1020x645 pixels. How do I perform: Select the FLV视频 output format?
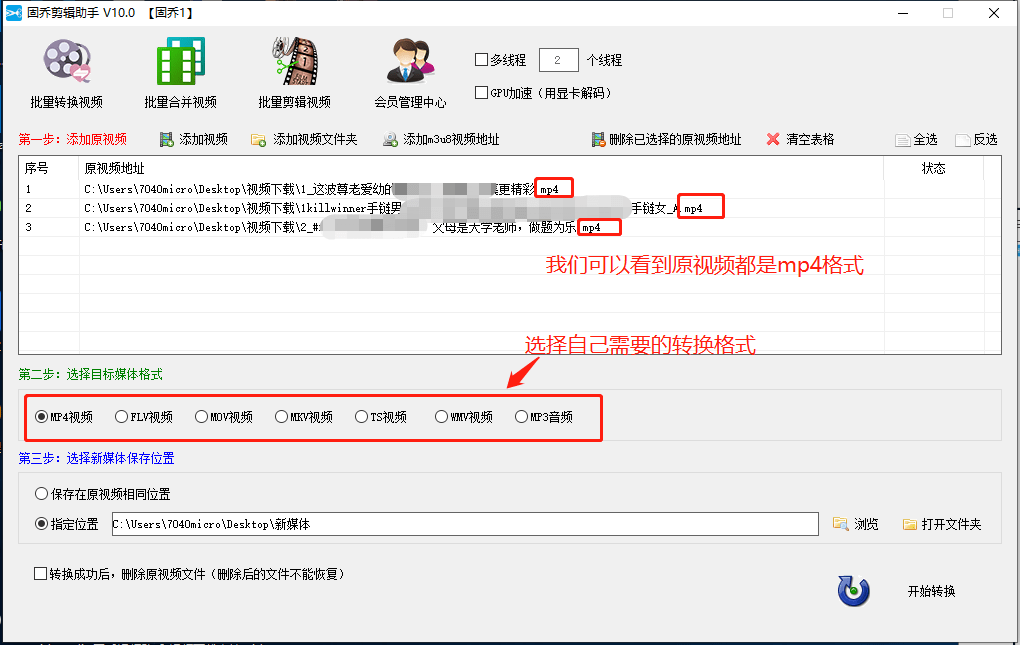pyautogui.click(x=121, y=417)
